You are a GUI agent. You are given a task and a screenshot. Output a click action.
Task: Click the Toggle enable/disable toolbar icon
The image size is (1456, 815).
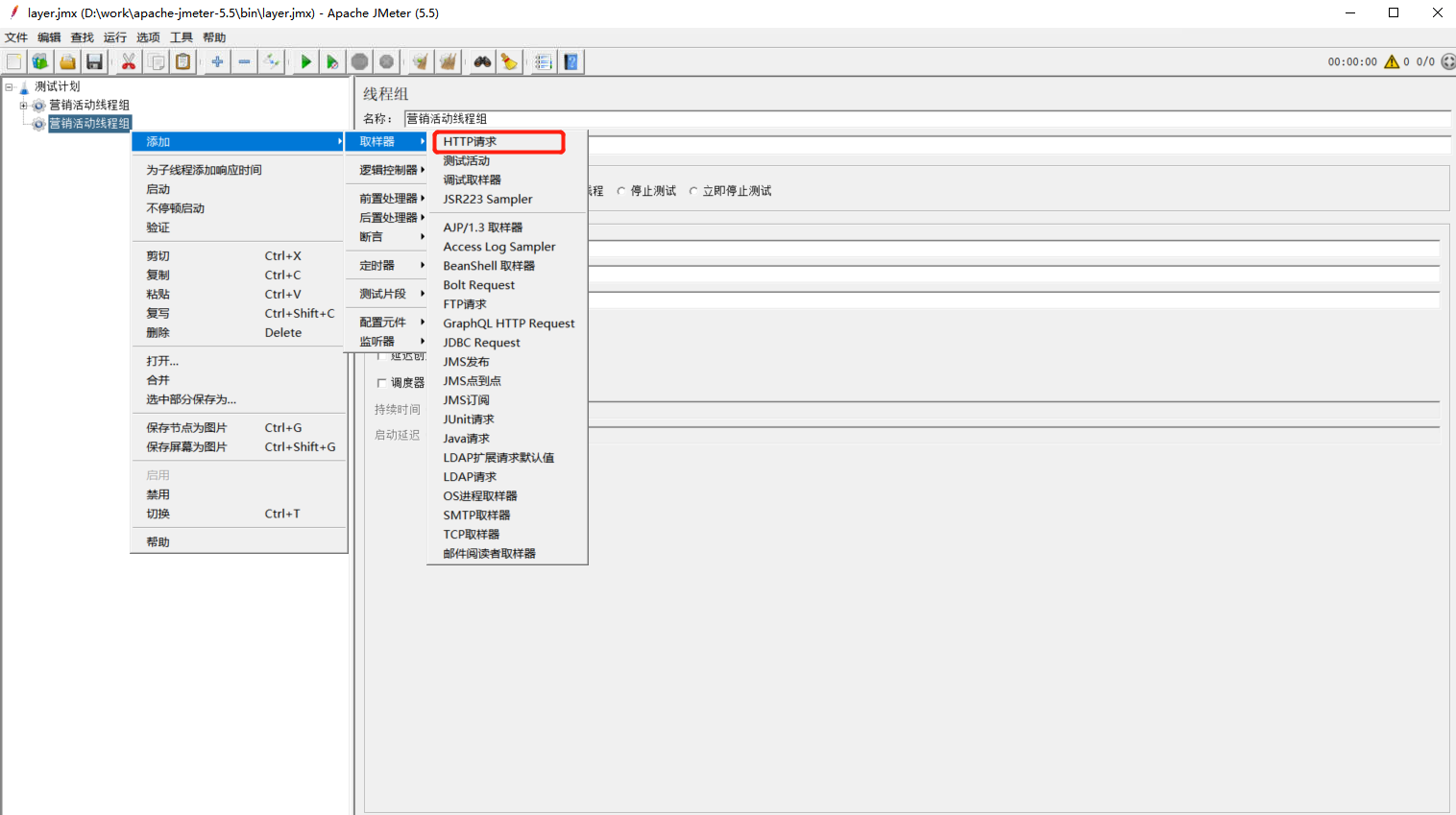272,61
